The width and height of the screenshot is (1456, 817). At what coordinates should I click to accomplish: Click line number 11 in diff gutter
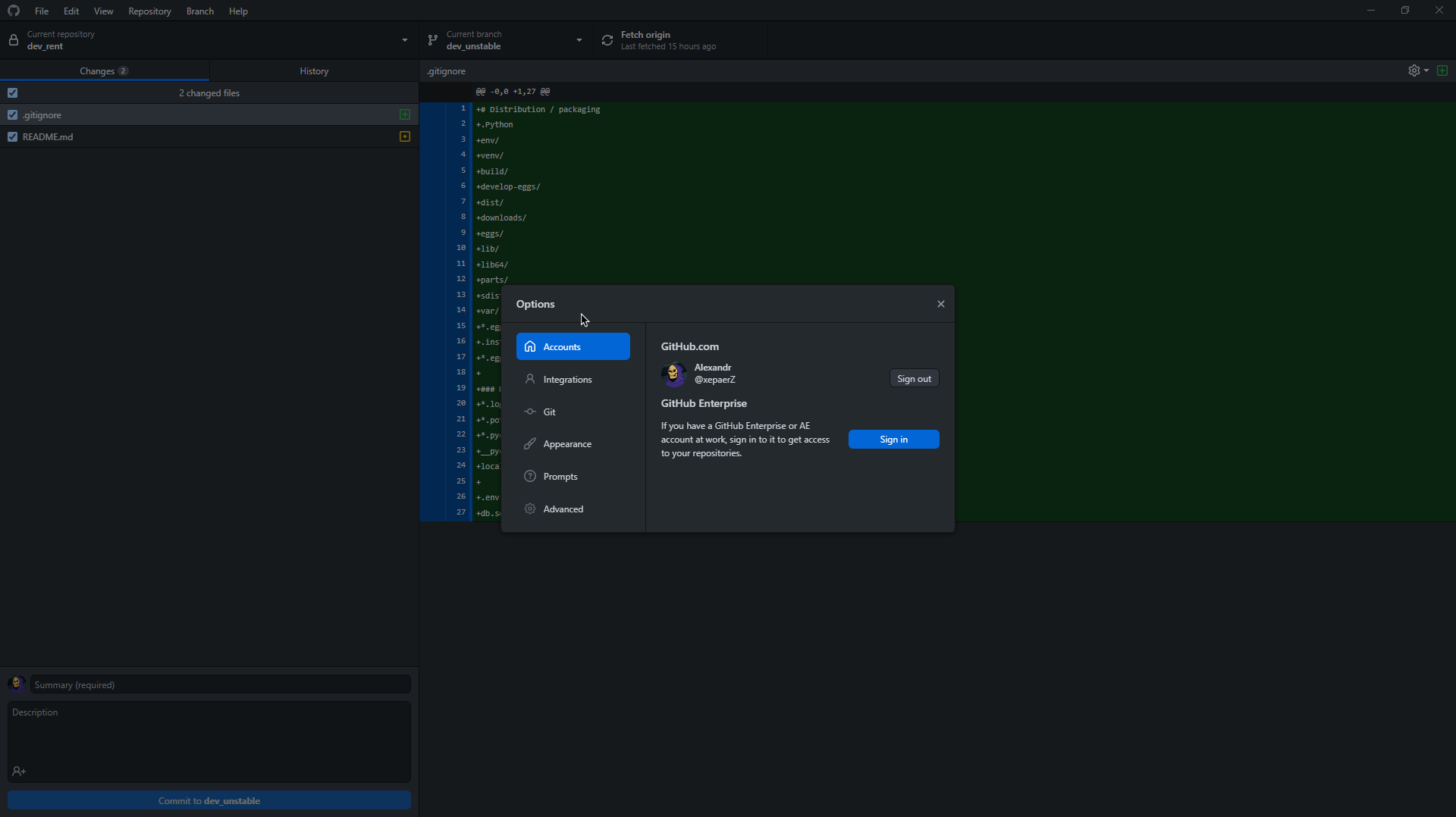coord(460,264)
